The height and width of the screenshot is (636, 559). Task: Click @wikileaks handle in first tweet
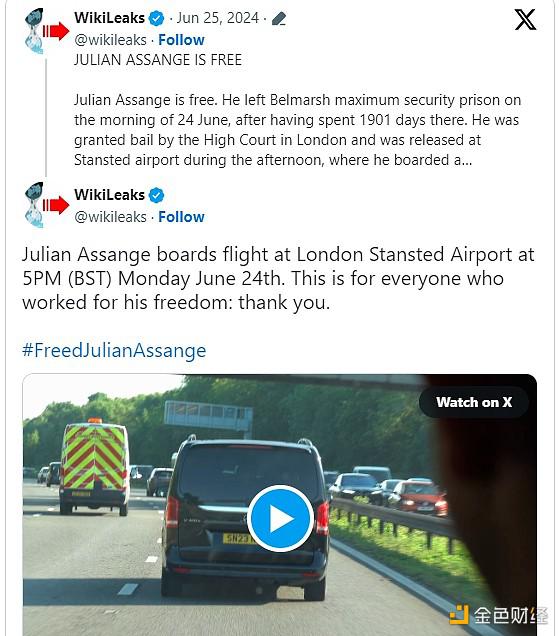click(110, 40)
